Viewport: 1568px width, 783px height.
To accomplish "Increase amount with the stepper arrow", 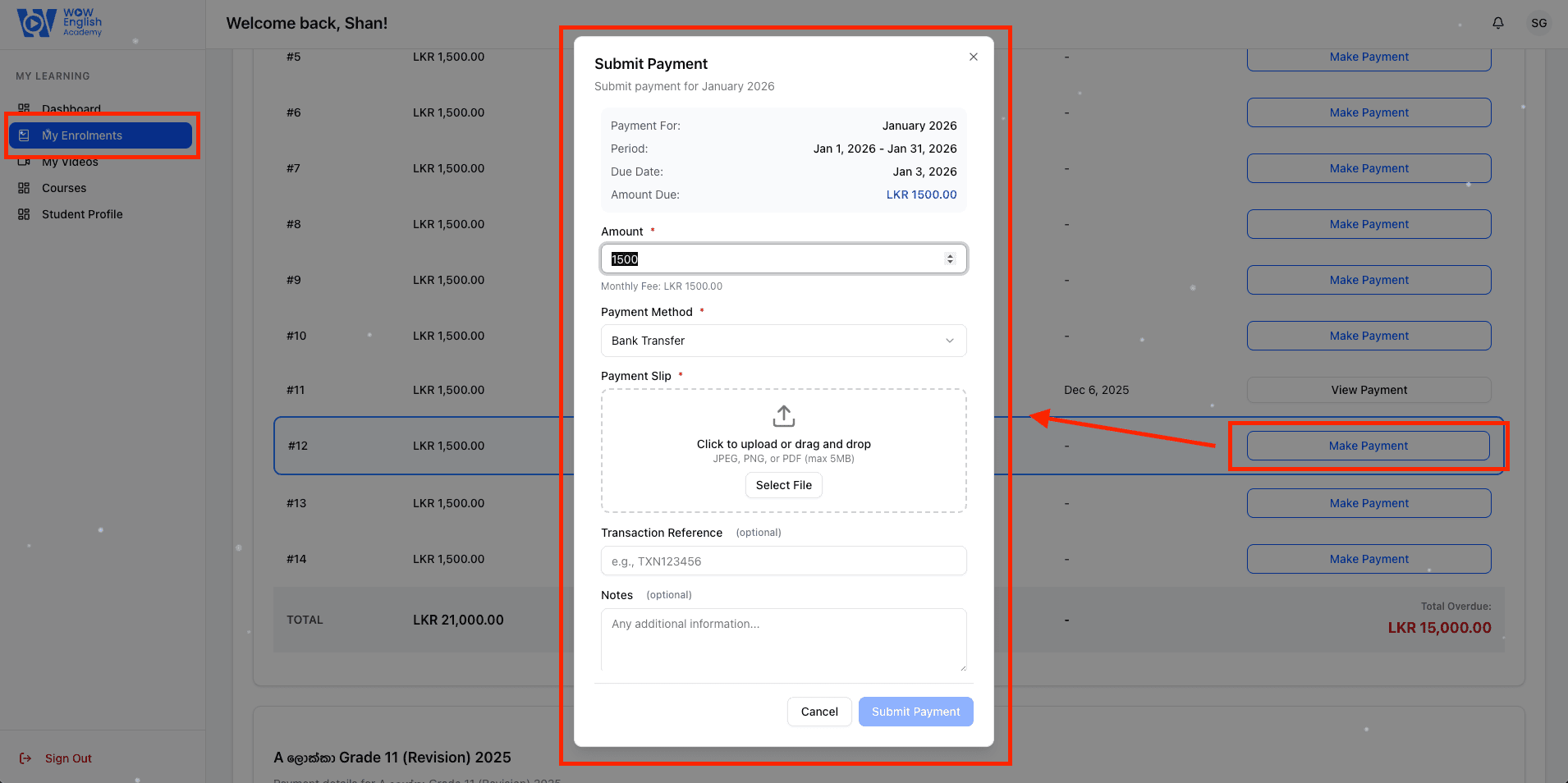I will tap(951, 254).
